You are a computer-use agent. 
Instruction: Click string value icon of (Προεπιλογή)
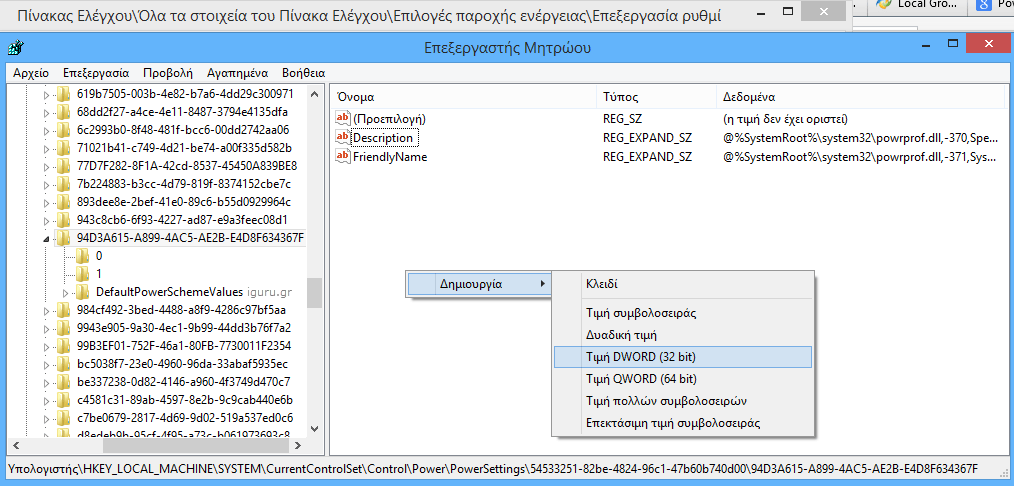(x=342, y=118)
